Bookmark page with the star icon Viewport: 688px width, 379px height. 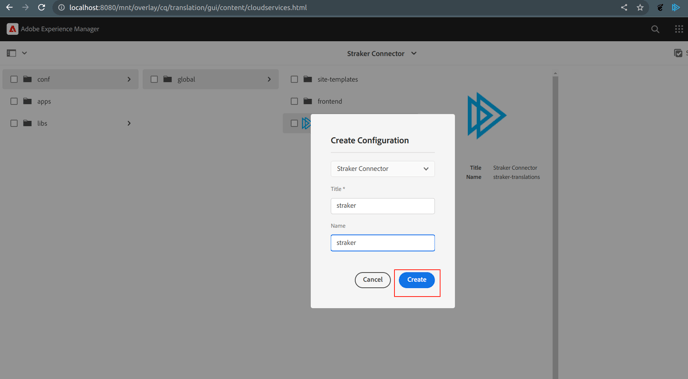[x=640, y=7]
